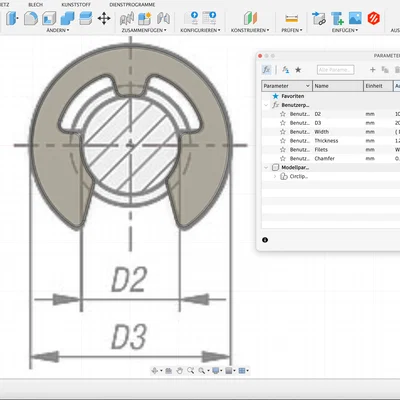Viewport: 400px width, 400px height.
Task: Click the Zoom magnifier icon with arrow
Action: (201, 370)
